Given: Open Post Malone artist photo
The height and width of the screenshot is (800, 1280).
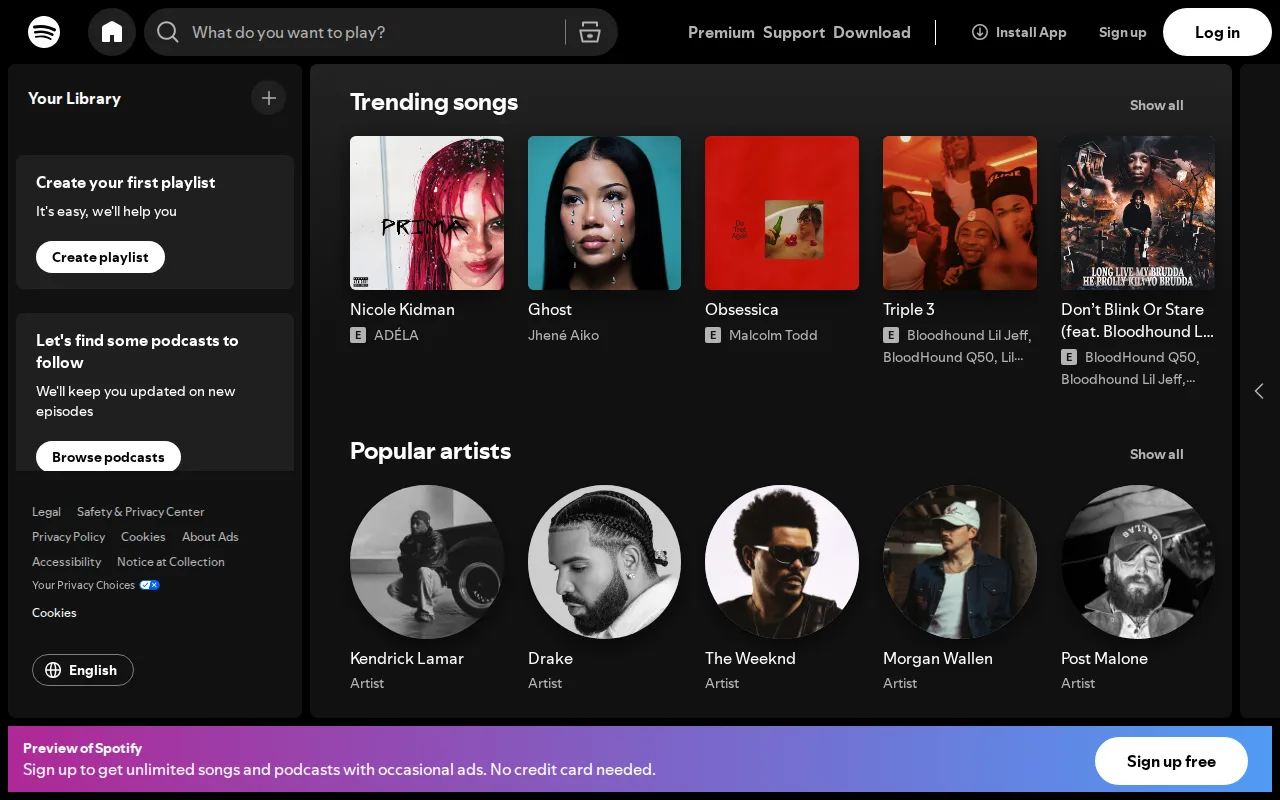Looking at the screenshot, I should pos(1138,562).
